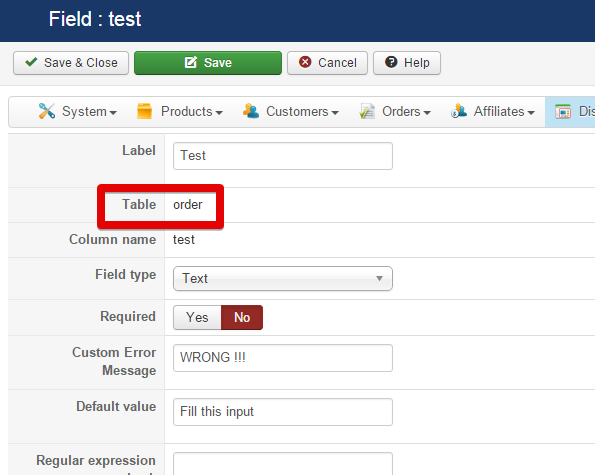
Task: Expand the System menu arrow
Action: point(113,113)
